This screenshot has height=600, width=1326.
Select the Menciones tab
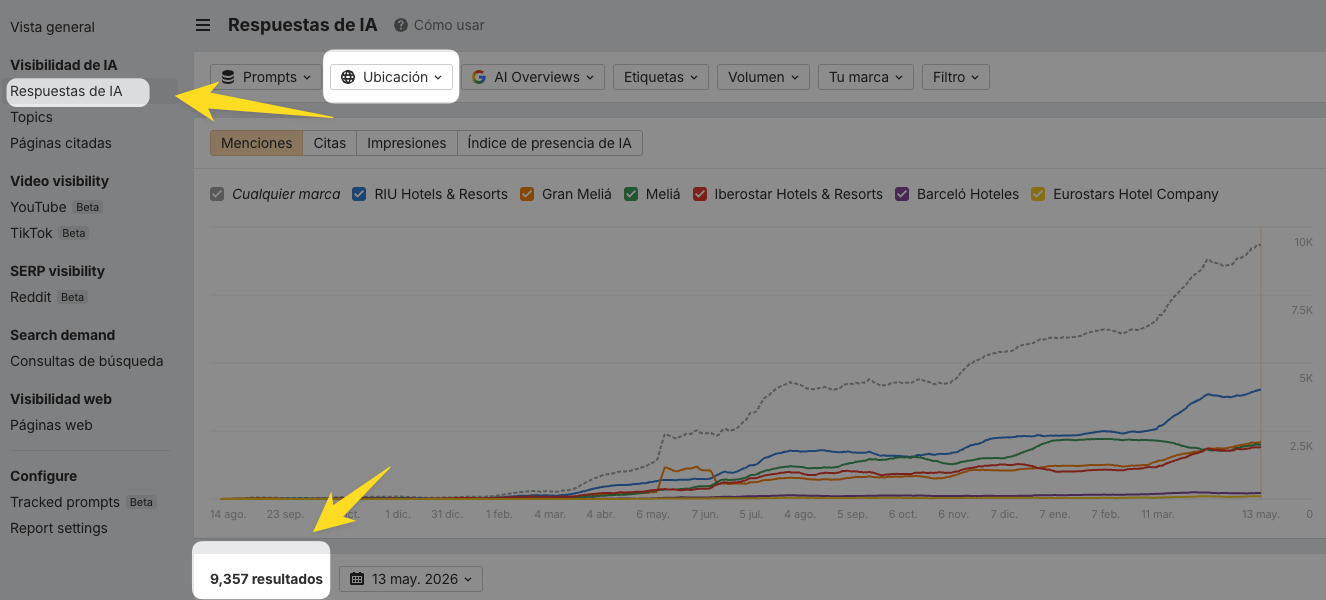tap(256, 143)
